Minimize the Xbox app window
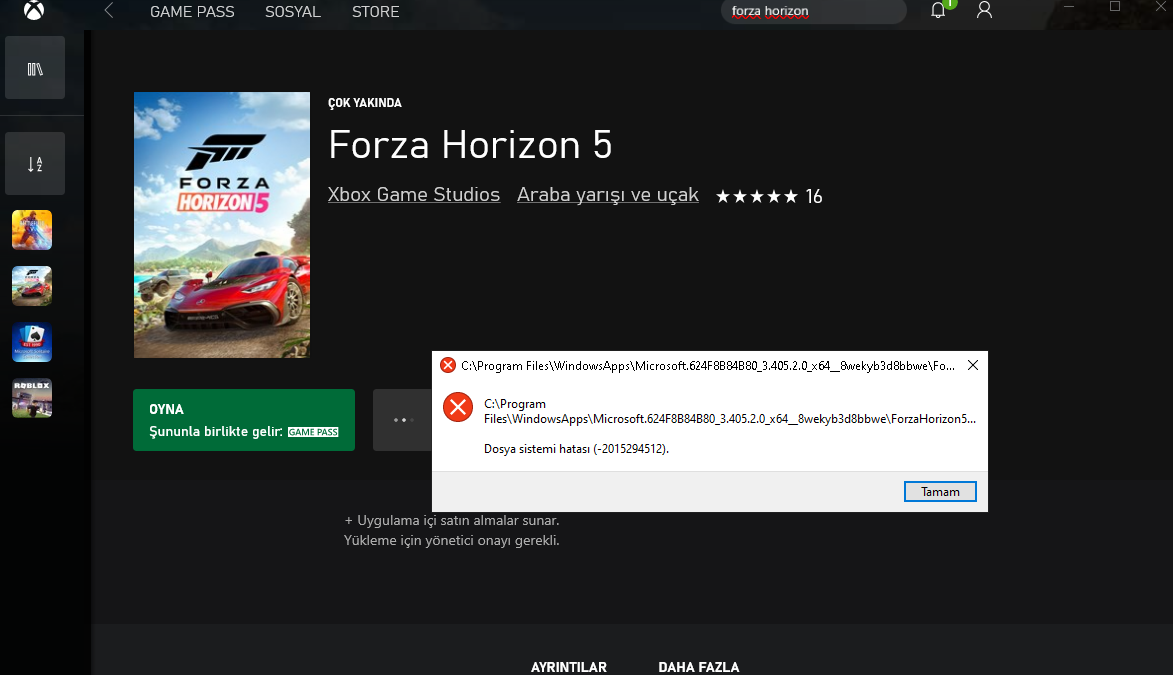The image size is (1173, 675). point(1069,7)
